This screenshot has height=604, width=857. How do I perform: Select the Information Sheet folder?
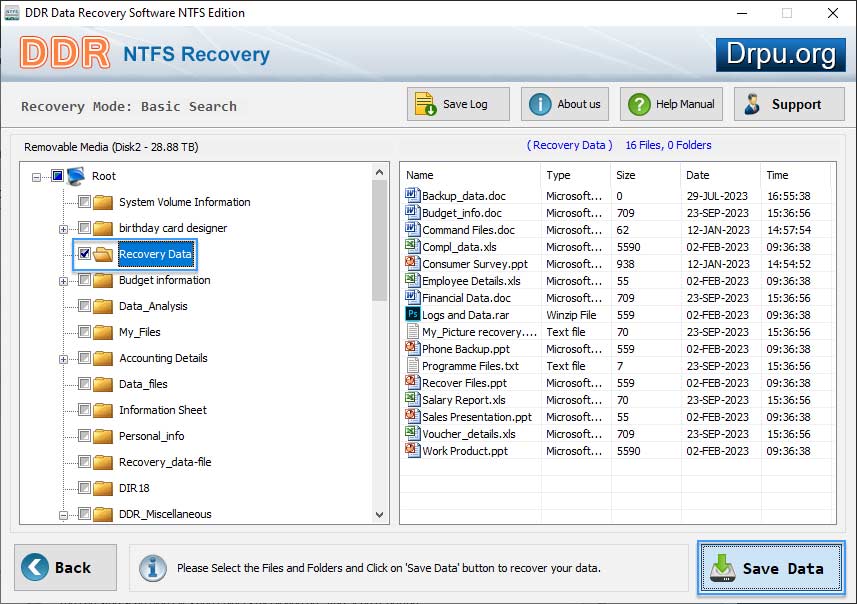coord(163,410)
